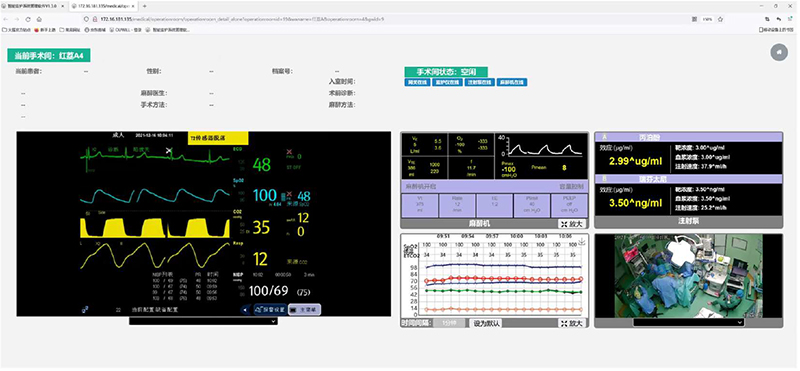Click the gateway online (网关在线) status button

(x=417, y=82)
